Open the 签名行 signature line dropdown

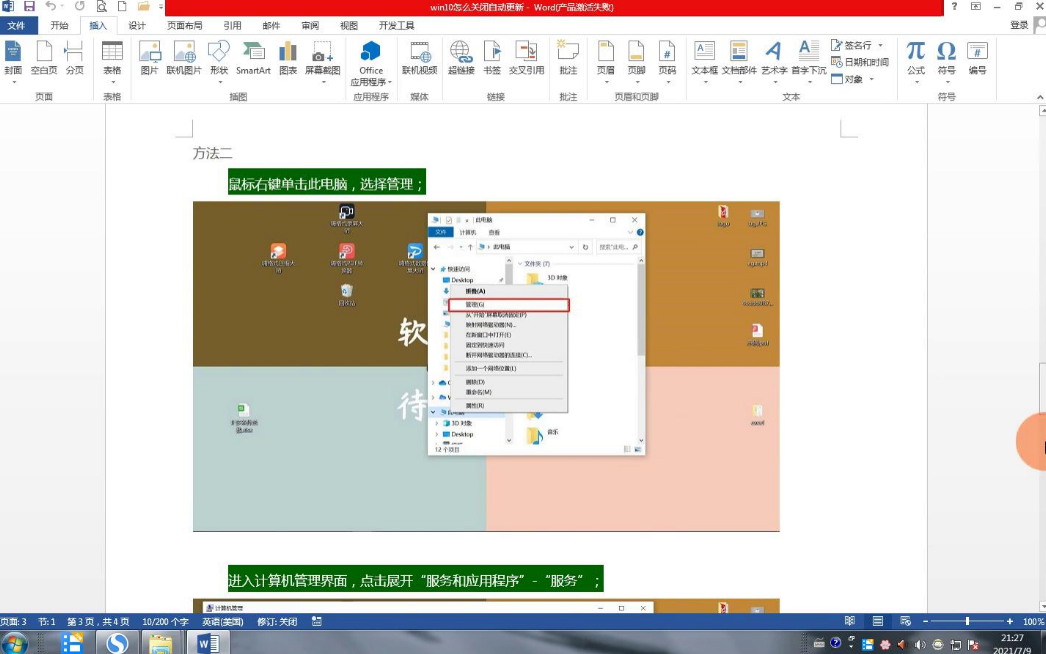point(857,45)
